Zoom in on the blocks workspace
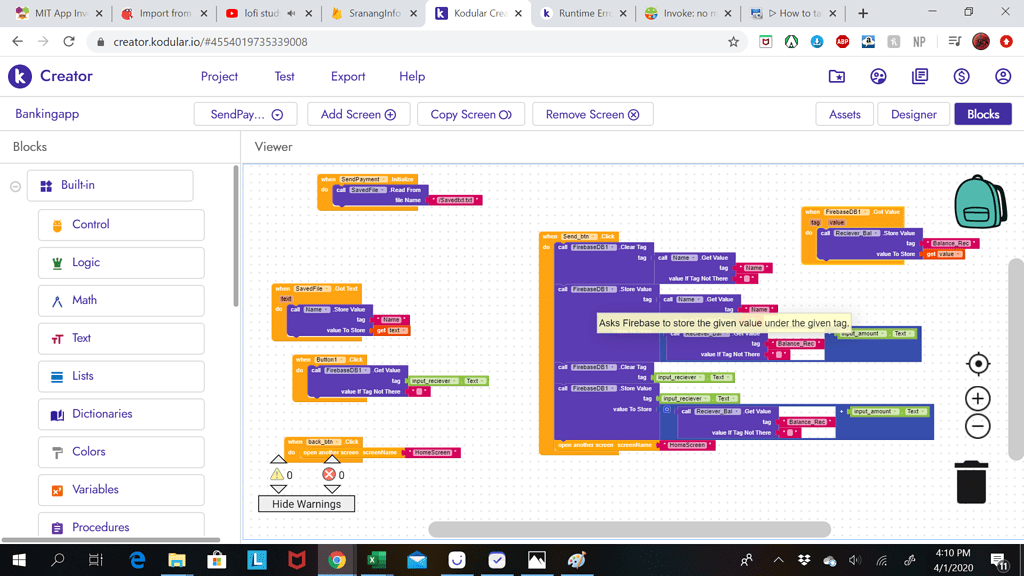 [978, 399]
